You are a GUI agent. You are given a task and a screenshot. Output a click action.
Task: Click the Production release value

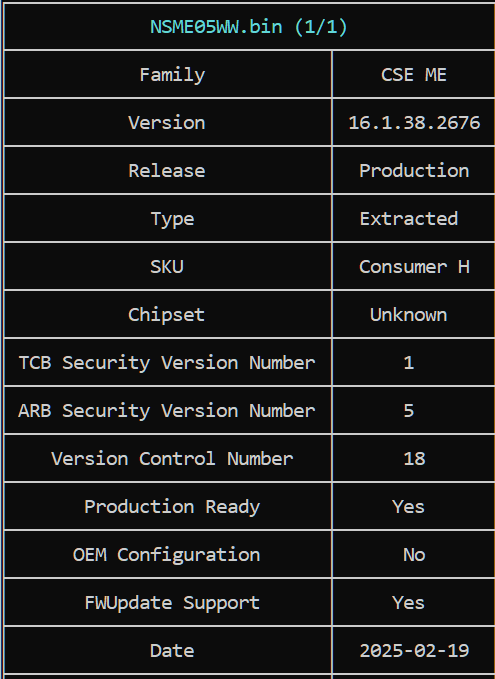pos(414,171)
